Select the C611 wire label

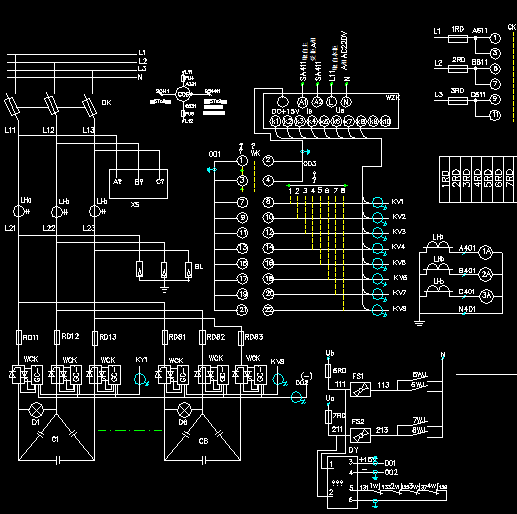[478, 95]
